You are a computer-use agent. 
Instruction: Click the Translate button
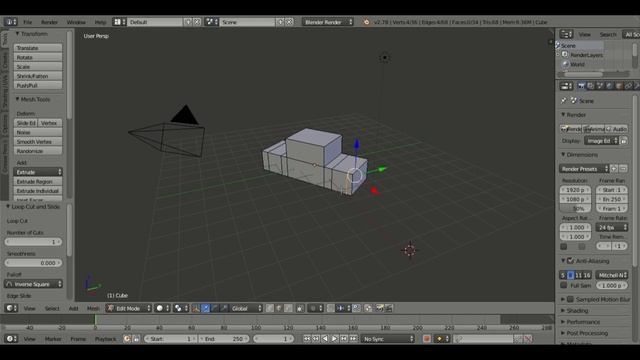[x=38, y=48]
